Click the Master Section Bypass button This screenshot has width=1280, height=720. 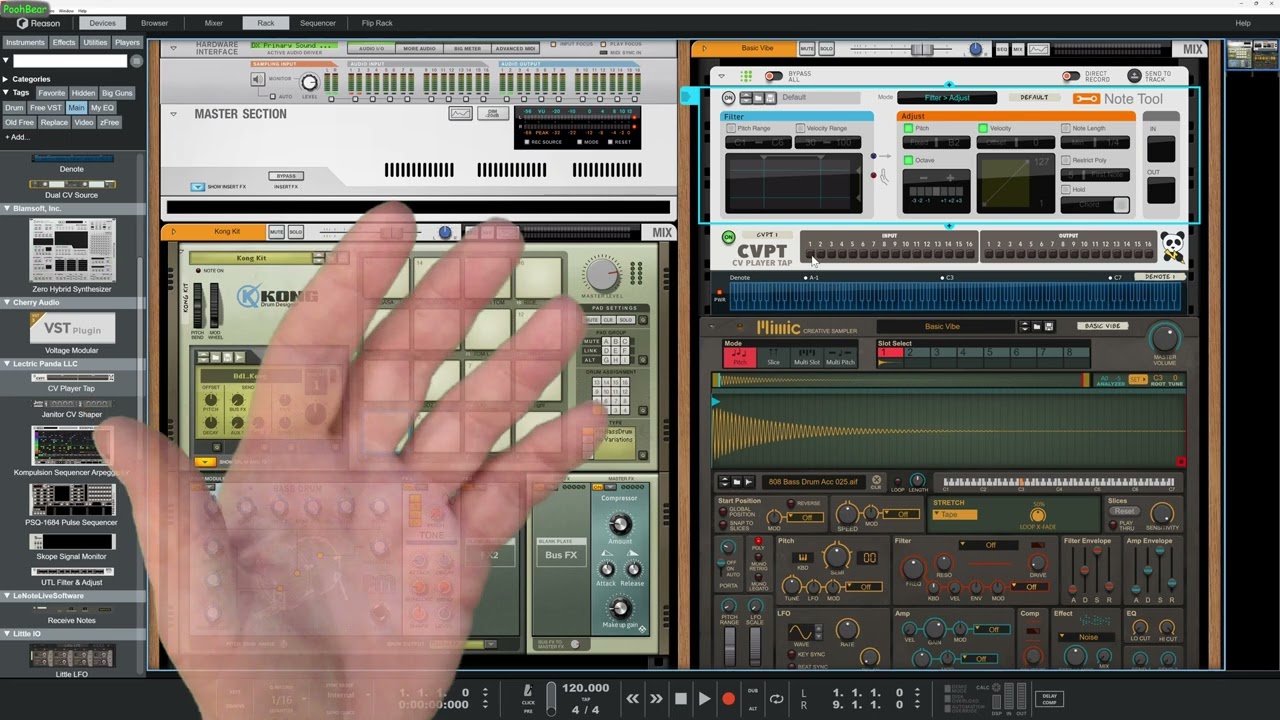click(286, 176)
